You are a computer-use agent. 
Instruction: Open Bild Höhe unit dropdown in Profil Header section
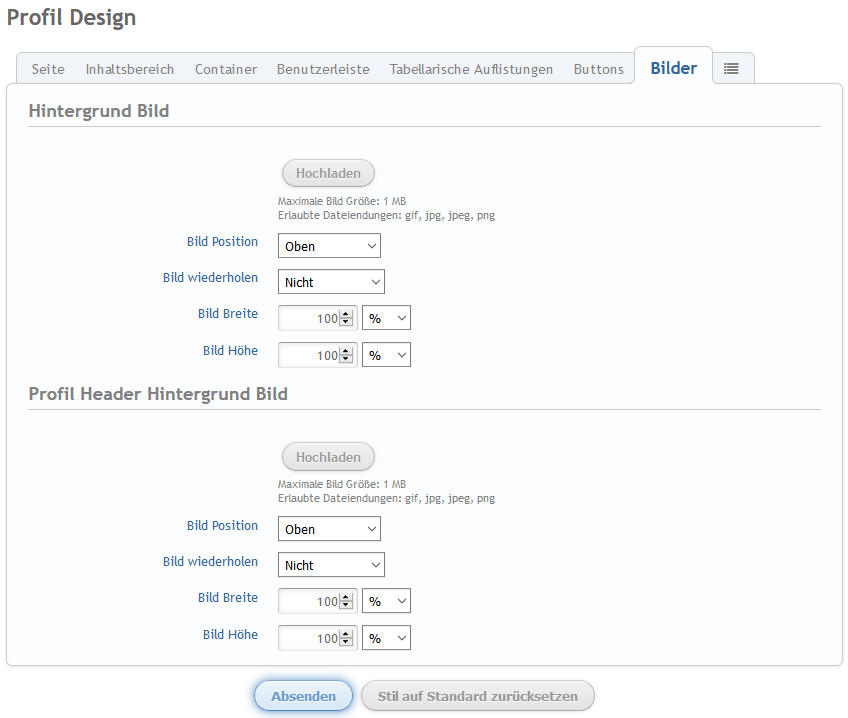click(x=386, y=638)
